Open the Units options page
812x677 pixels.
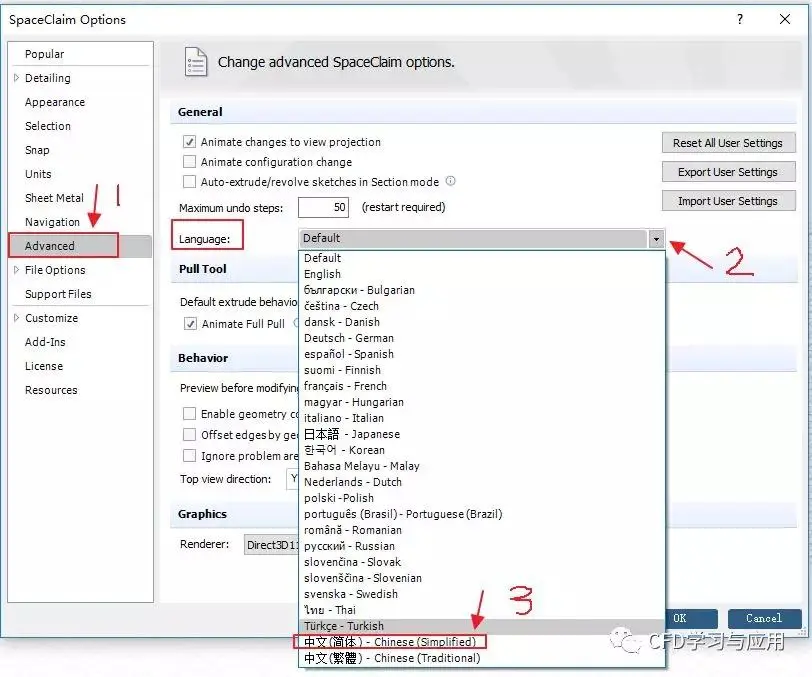pos(38,174)
